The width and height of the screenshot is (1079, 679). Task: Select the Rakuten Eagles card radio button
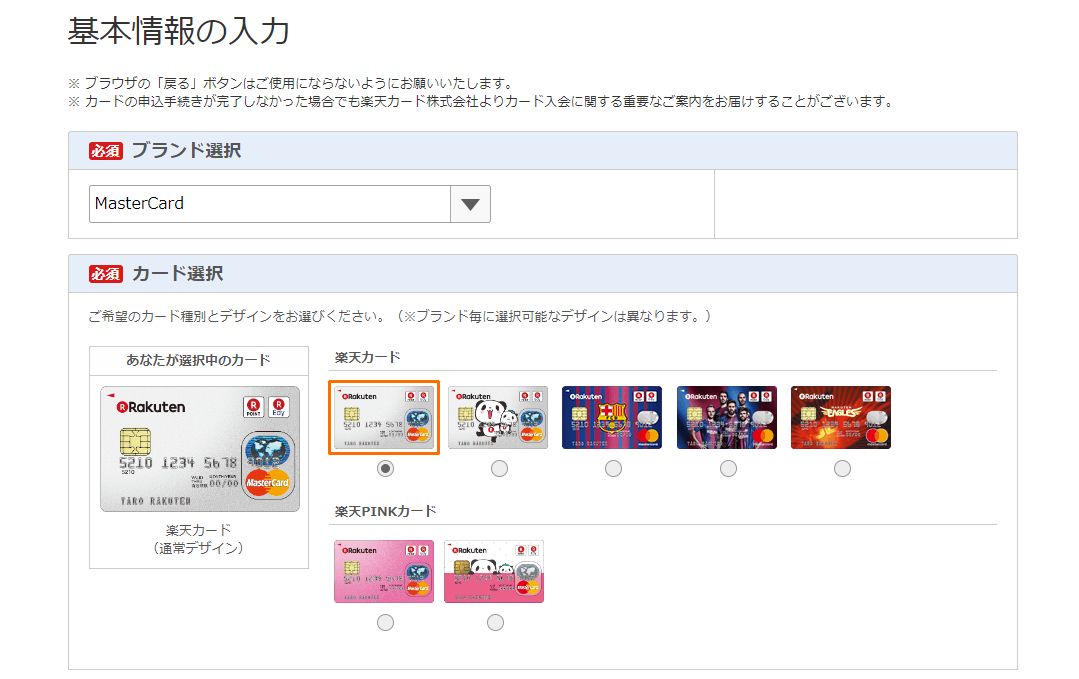click(842, 468)
